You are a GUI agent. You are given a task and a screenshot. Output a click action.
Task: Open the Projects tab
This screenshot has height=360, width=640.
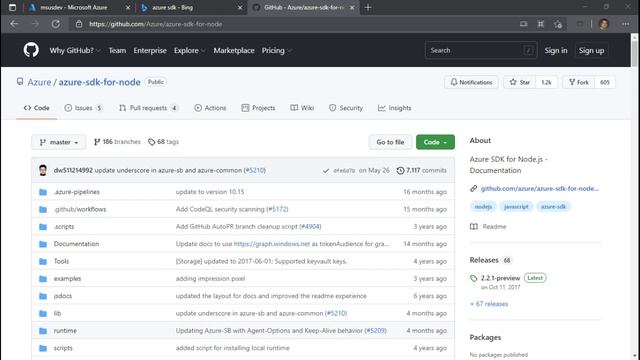(258, 108)
